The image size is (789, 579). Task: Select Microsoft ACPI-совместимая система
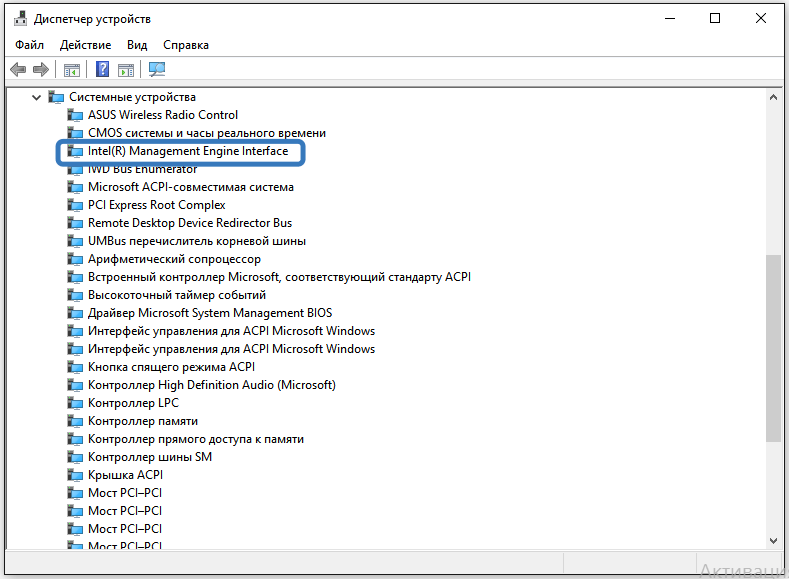click(x=191, y=187)
